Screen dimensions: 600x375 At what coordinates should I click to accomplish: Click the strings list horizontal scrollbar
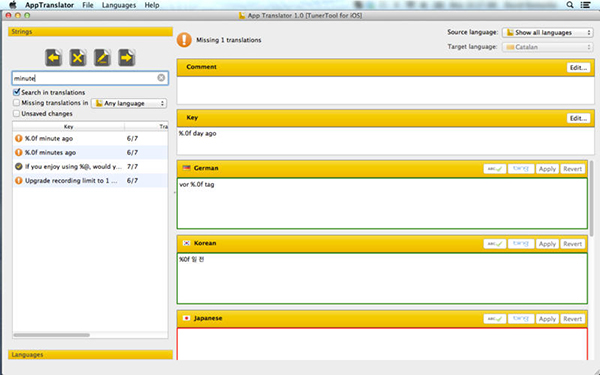click(52, 335)
